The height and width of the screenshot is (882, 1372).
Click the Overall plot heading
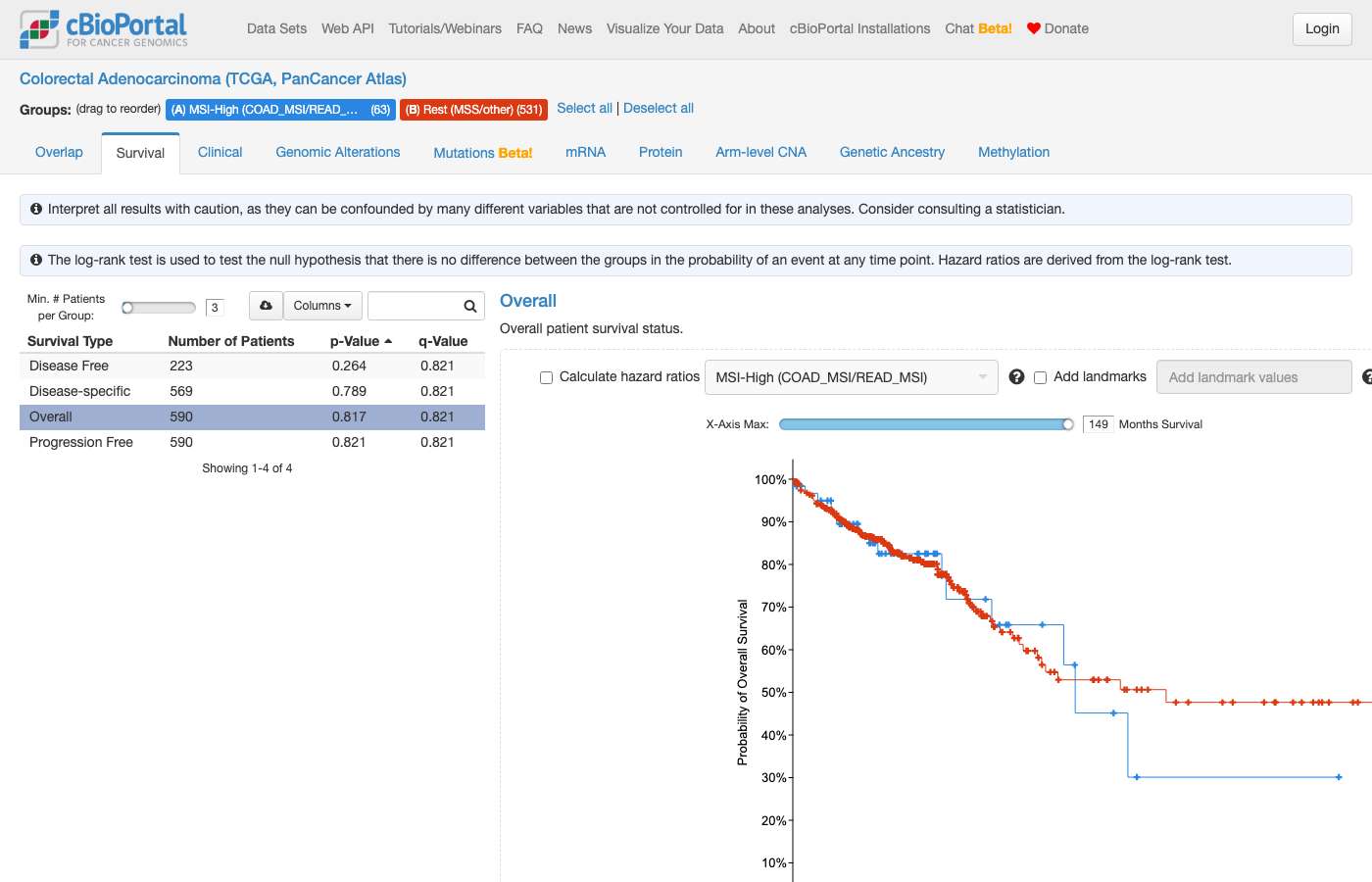(528, 301)
